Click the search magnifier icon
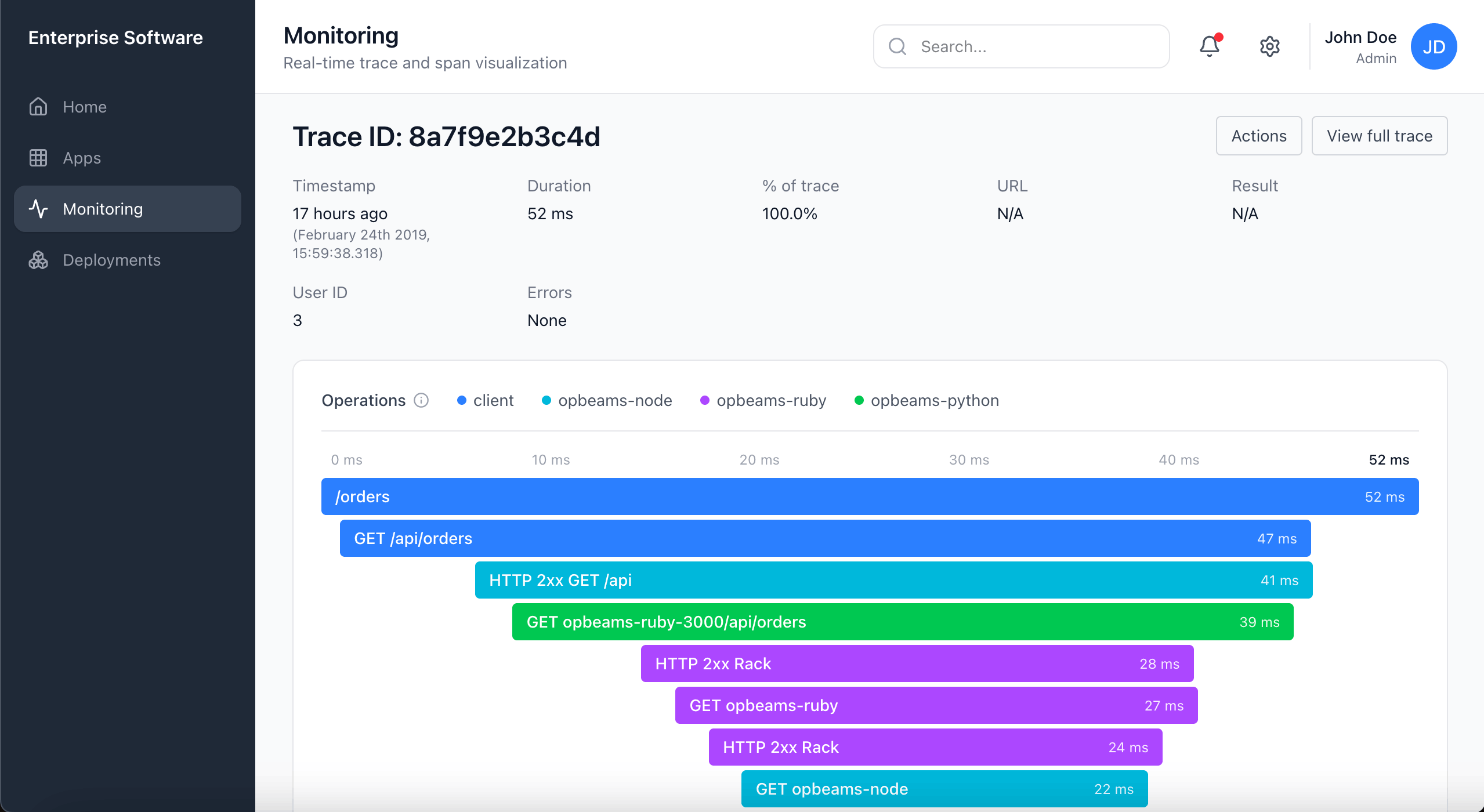 click(897, 46)
